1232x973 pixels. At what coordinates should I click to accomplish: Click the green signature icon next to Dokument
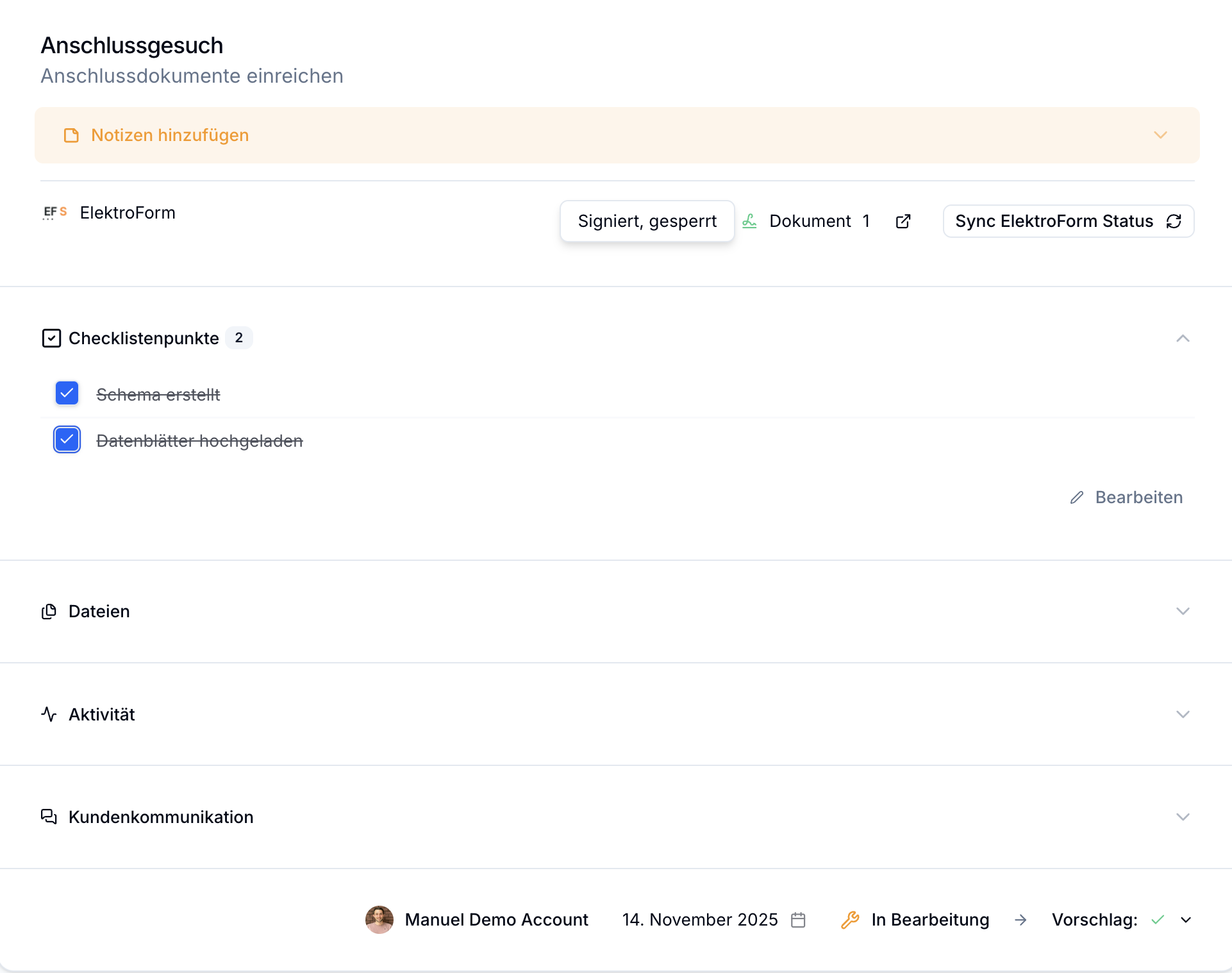(x=749, y=221)
